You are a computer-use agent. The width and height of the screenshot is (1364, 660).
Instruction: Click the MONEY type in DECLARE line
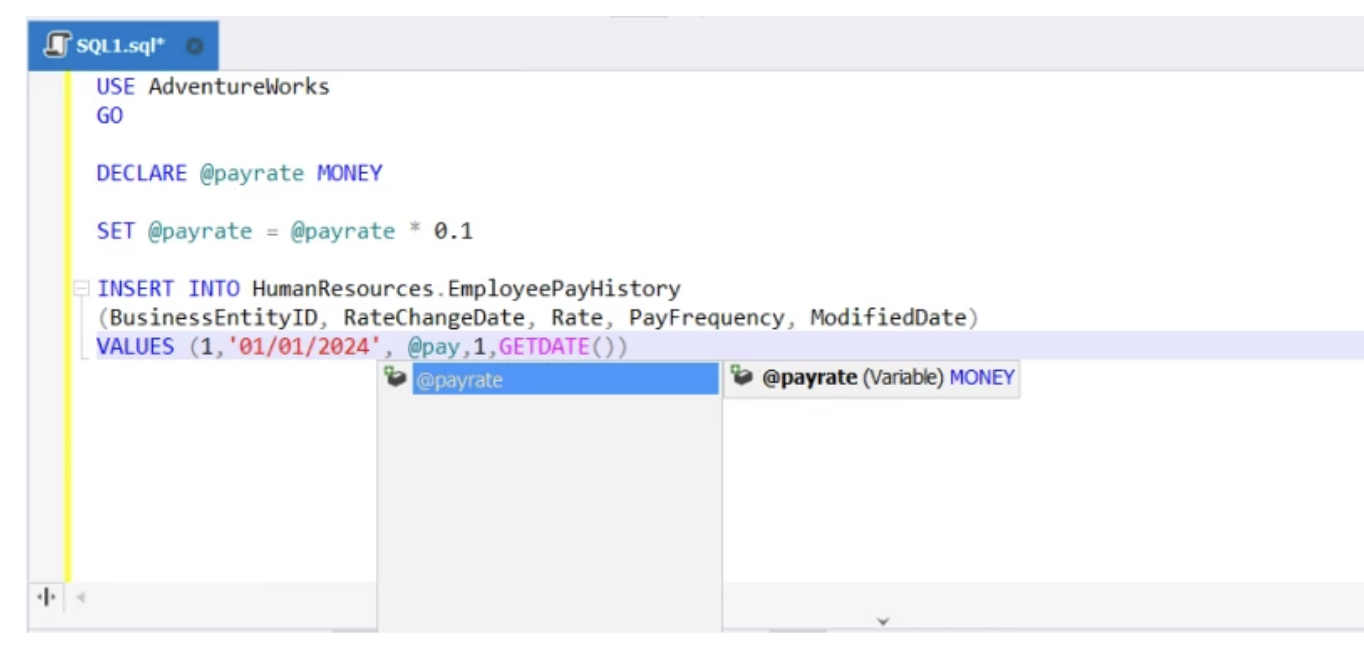point(350,173)
